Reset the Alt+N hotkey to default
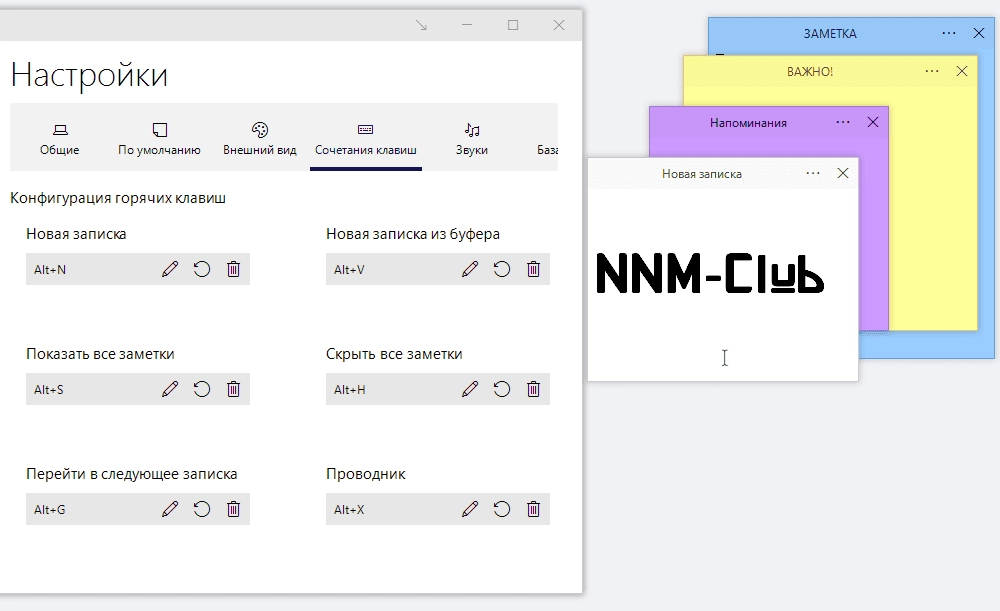The width and height of the screenshot is (1000, 611). click(x=202, y=269)
